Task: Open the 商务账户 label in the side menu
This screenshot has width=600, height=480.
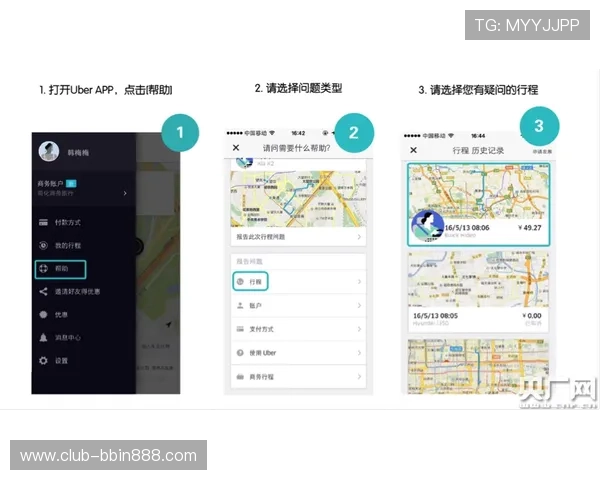Action: (51, 184)
